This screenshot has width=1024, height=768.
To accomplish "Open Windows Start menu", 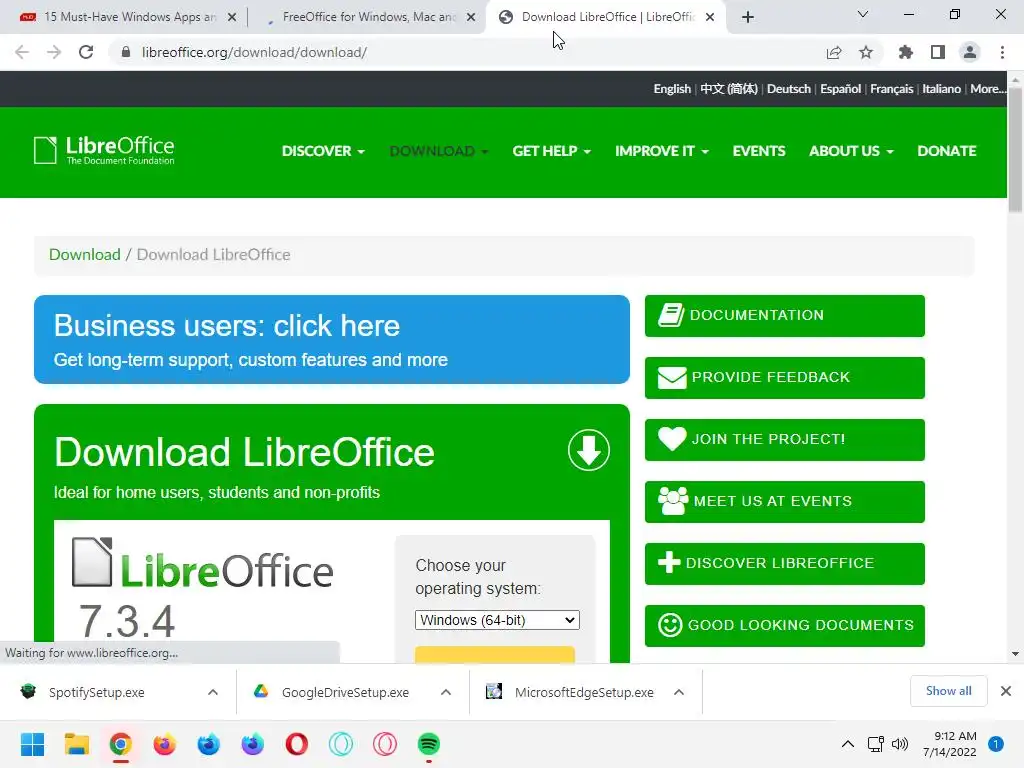I will coord(32,744).
